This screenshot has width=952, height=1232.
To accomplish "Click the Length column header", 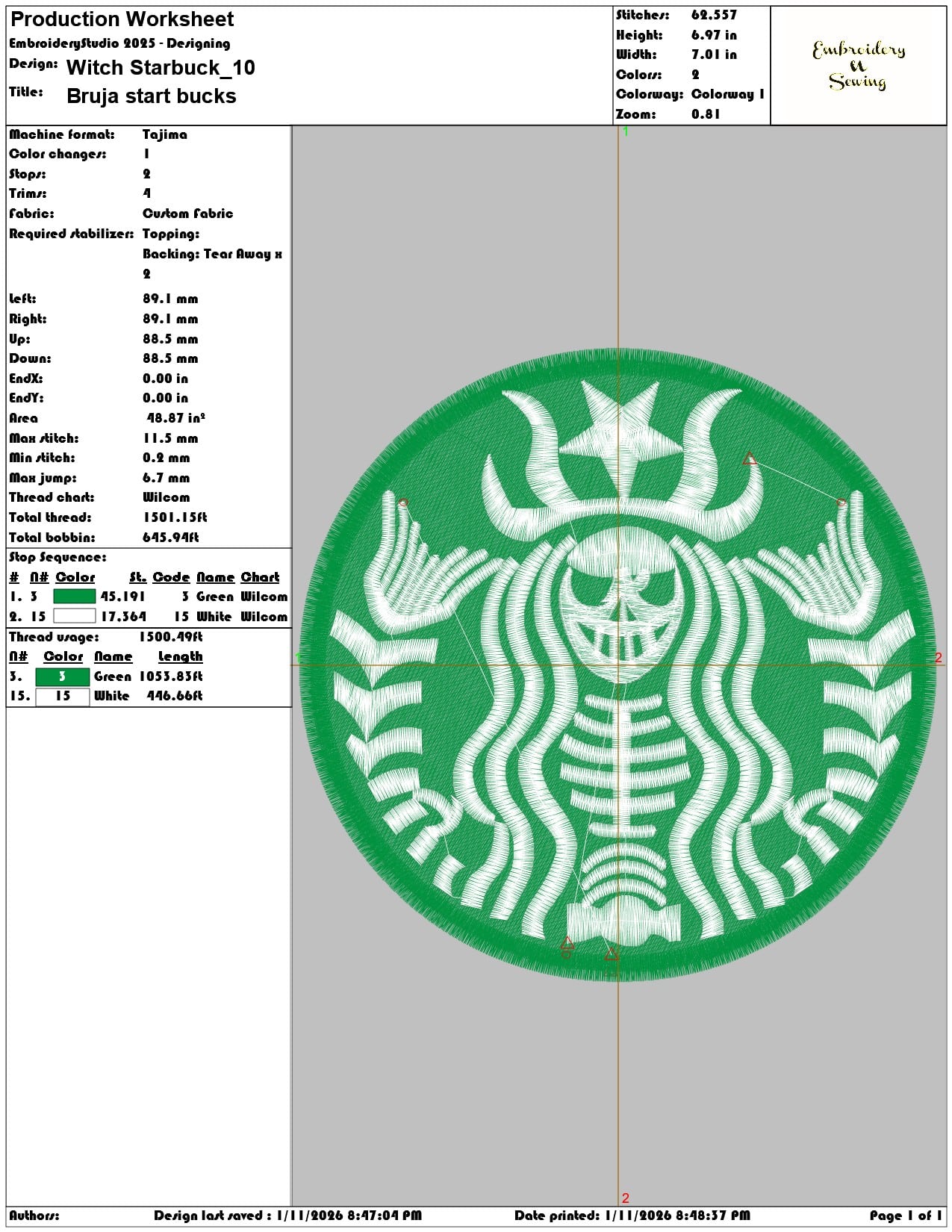I will point(180,656).
